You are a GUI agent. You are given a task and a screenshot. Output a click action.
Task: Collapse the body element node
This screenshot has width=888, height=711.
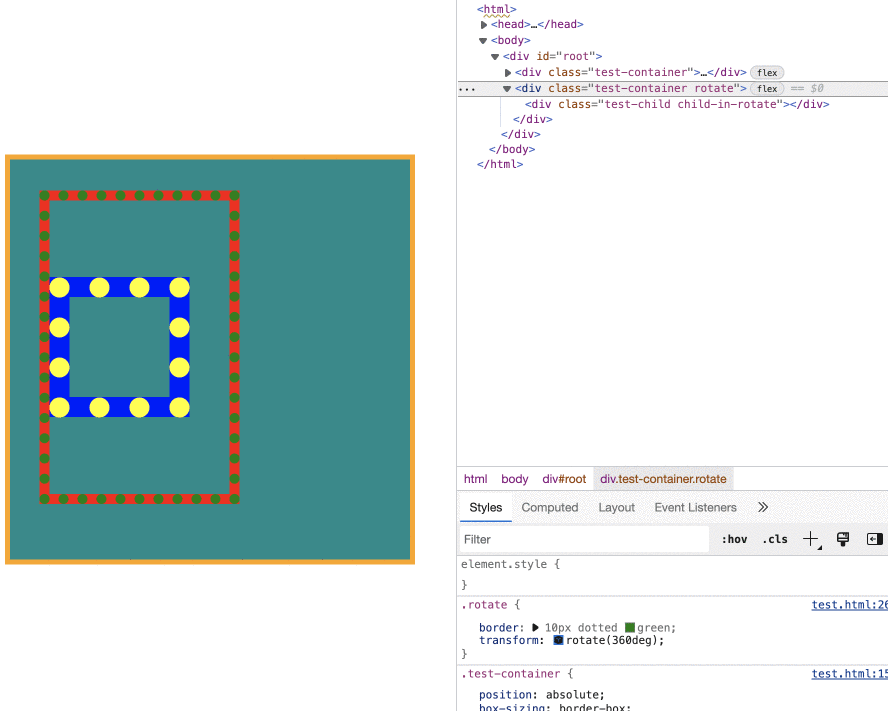point(483,41)
